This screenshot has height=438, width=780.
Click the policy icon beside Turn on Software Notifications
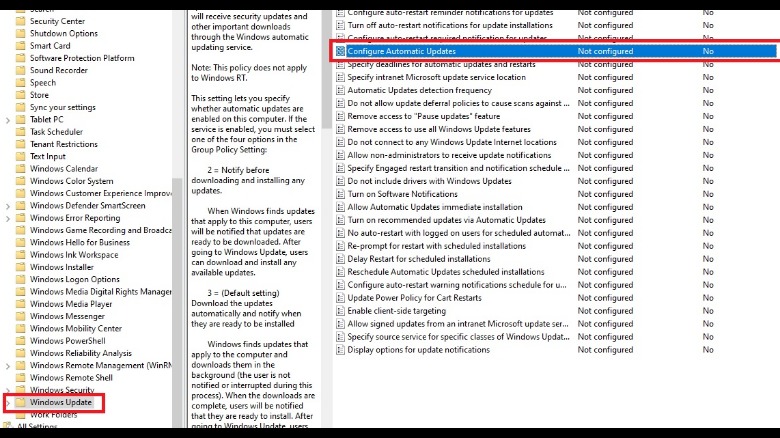340,194
